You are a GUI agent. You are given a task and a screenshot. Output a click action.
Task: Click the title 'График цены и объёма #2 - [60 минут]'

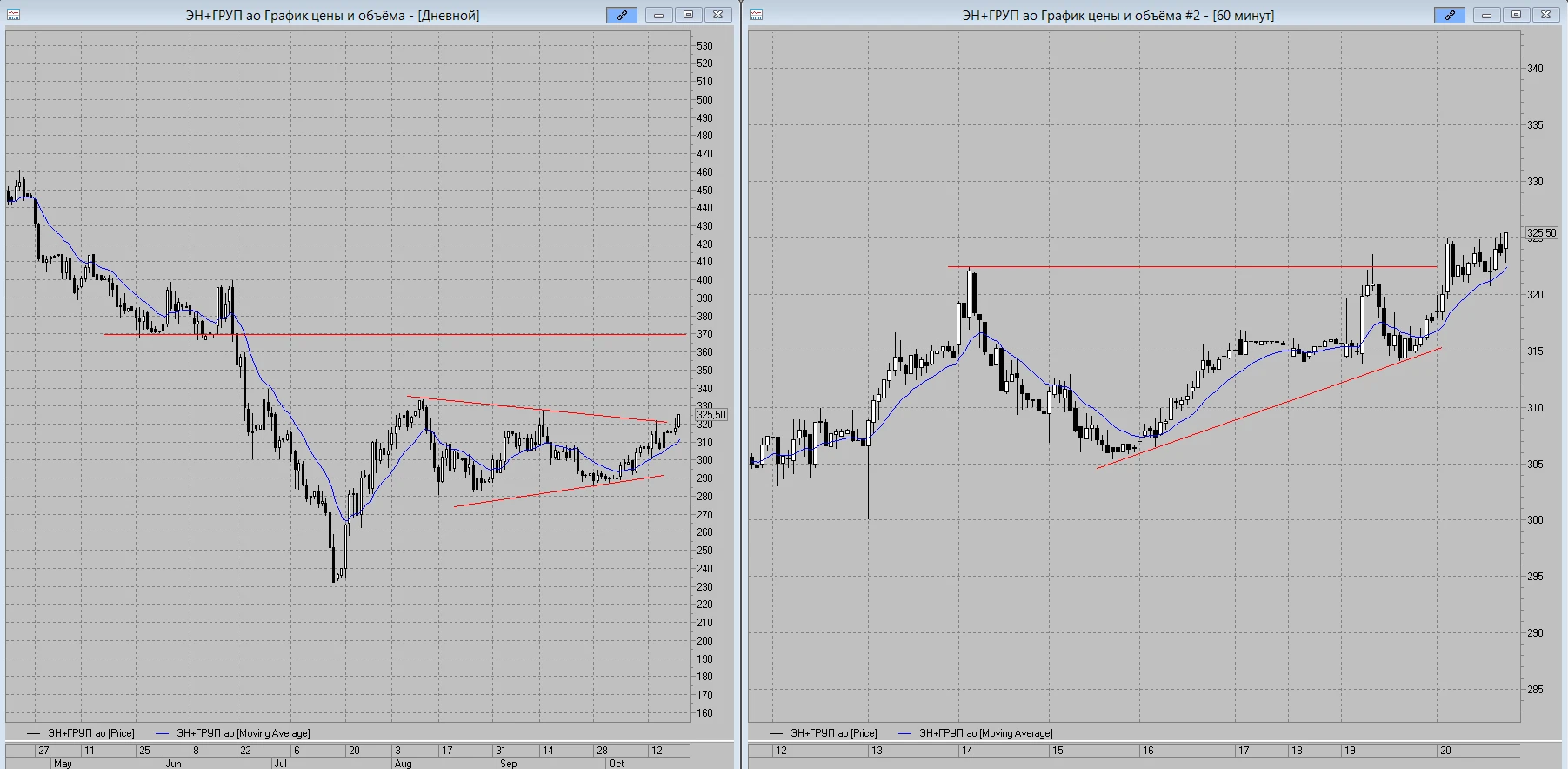[x=1158, y=16]
